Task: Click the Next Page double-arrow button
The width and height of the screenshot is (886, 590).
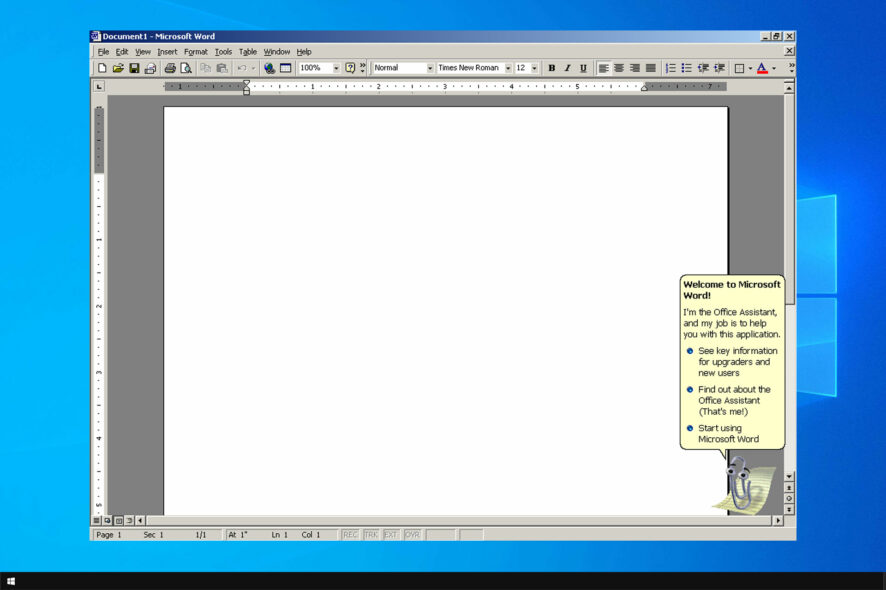Action: pos(789,509)
